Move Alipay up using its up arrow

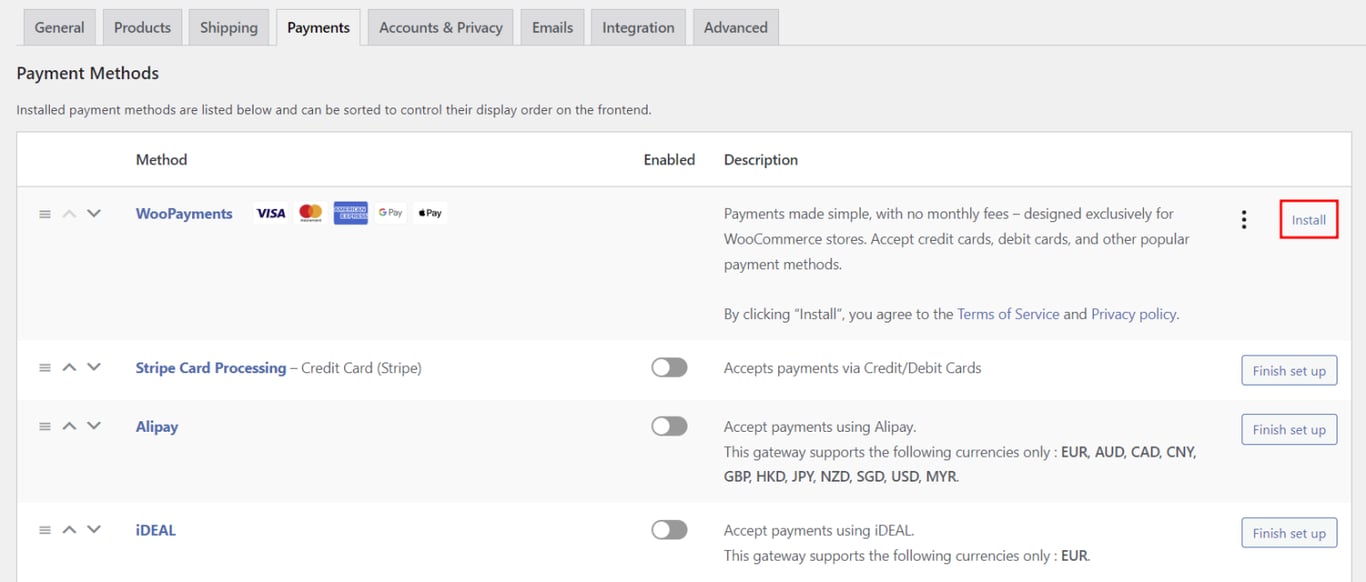point(69,426)
